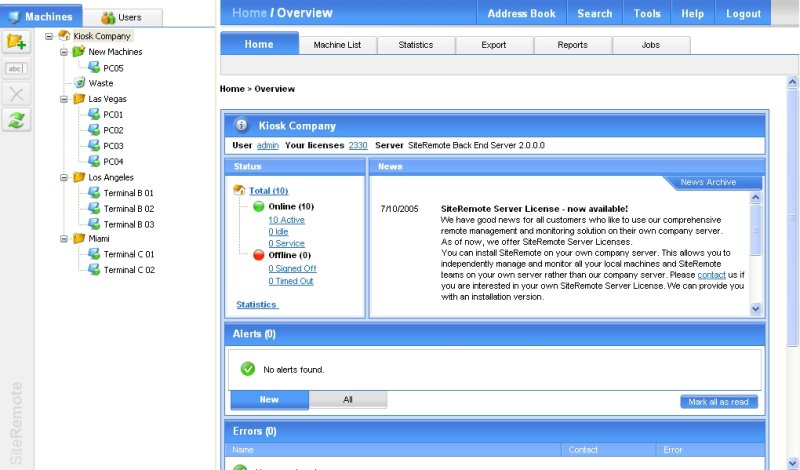Screen dimensions: 800x470
Task: Select the Waste recycle bin icon
Action: click(79, 83)
